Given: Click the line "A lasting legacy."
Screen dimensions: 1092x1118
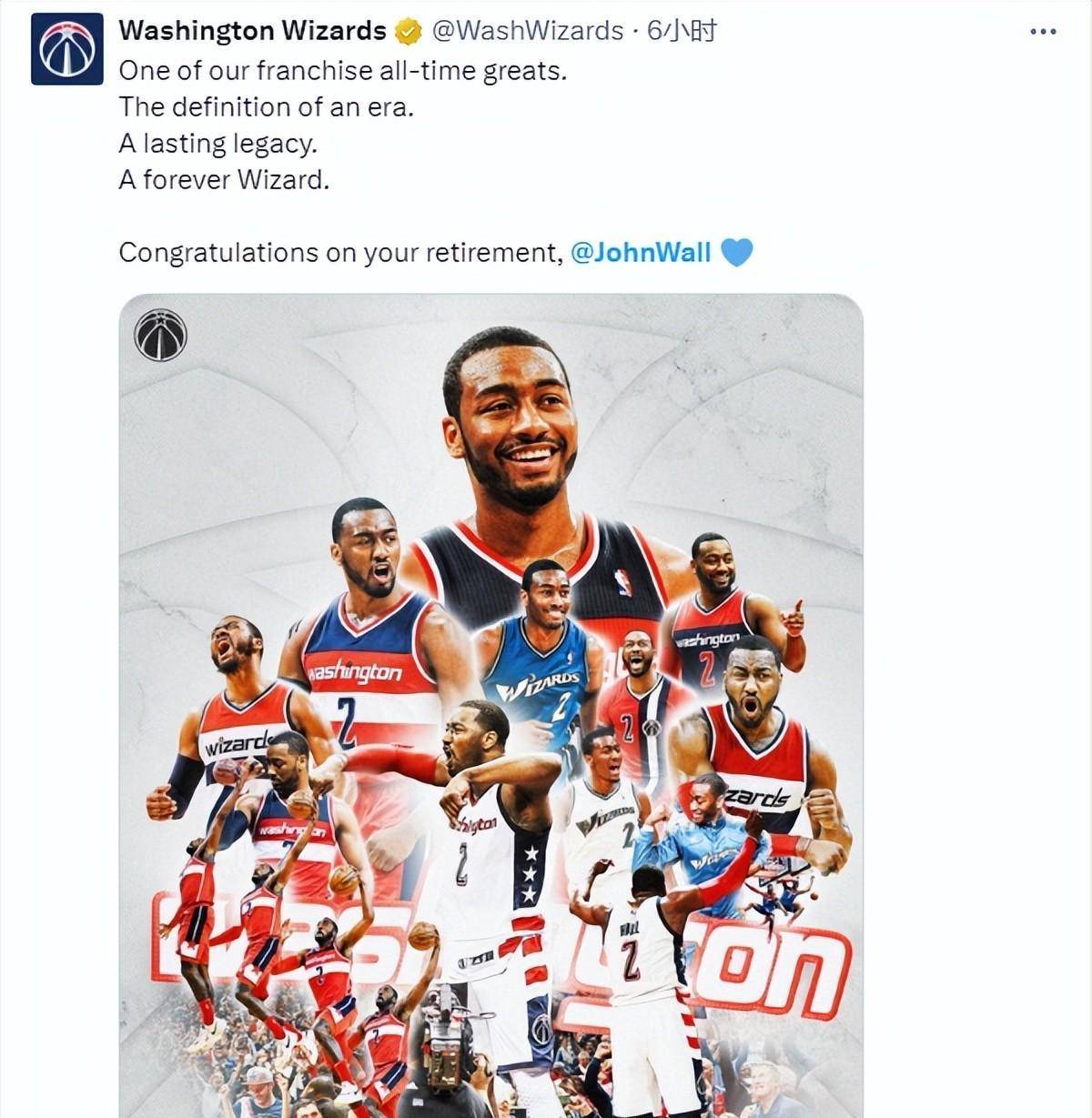Looking at the screenshot, I should click(218, 144).
